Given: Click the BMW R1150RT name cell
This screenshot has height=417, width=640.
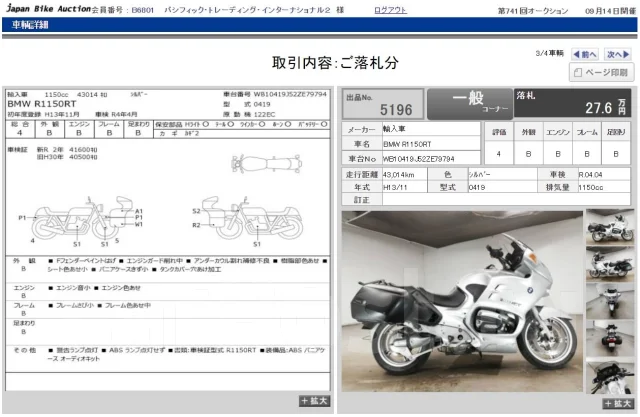Looking at the screenshot, I should pos(431,144).
